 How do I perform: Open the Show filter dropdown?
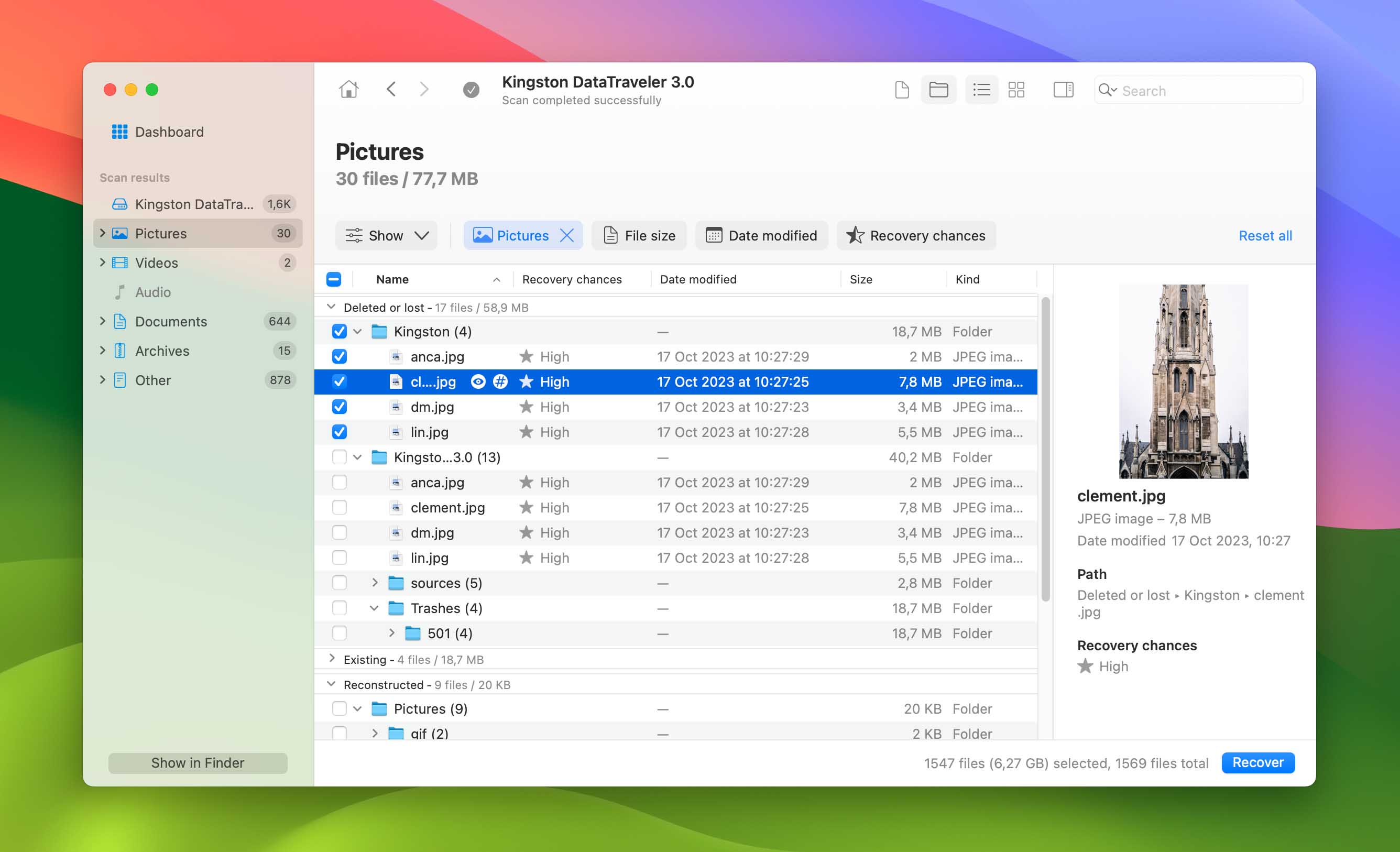pyautogui.click(x=386, y=235)
